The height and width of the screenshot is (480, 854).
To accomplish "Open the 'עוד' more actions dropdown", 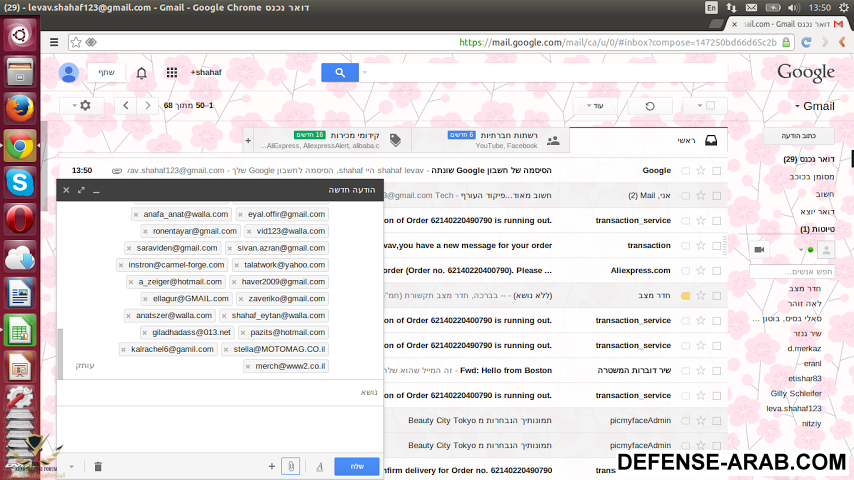I will [x=601, y=105].
